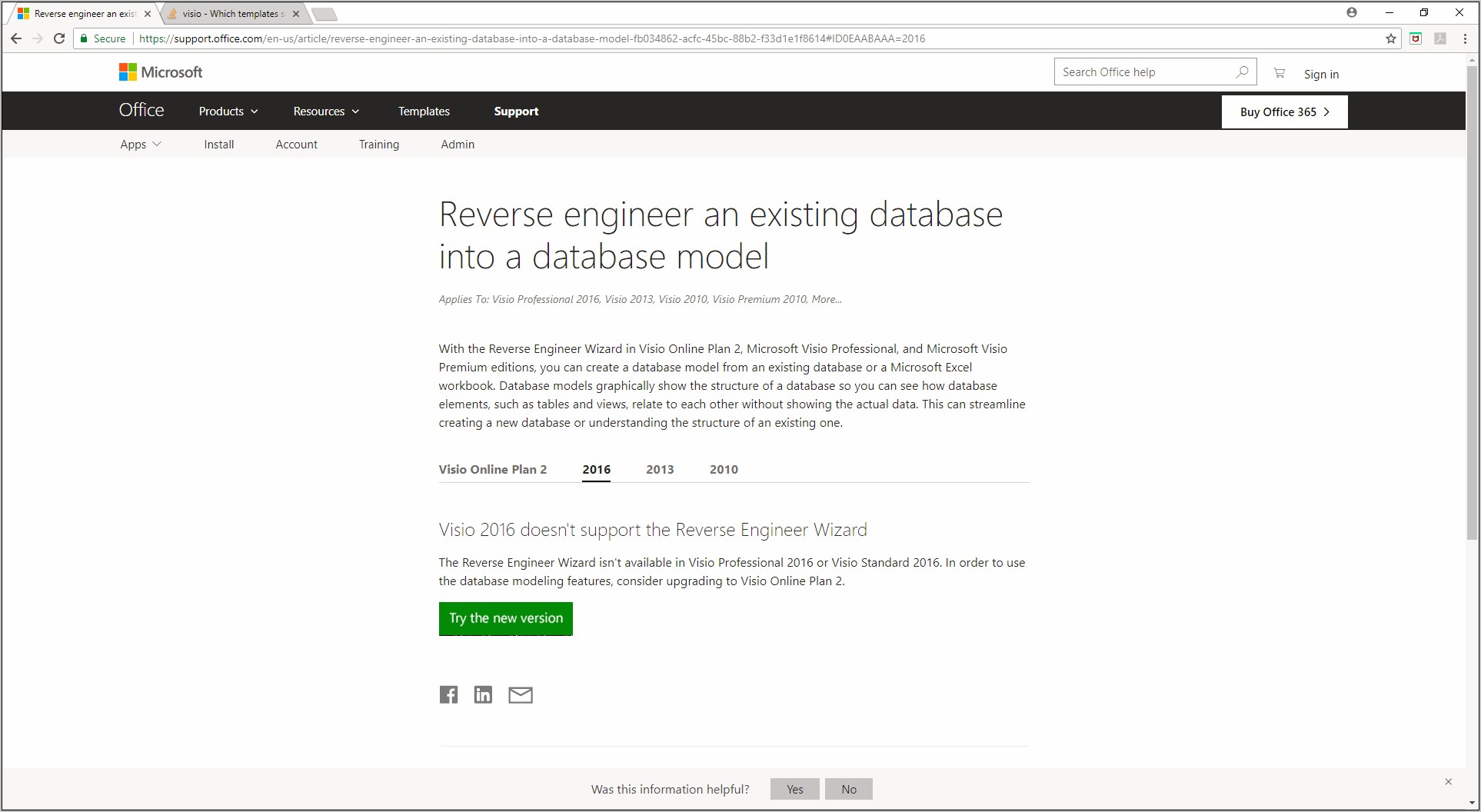Click Sign in link
The width and height of the screenshot is (1481, 812).
(1321, 74)
